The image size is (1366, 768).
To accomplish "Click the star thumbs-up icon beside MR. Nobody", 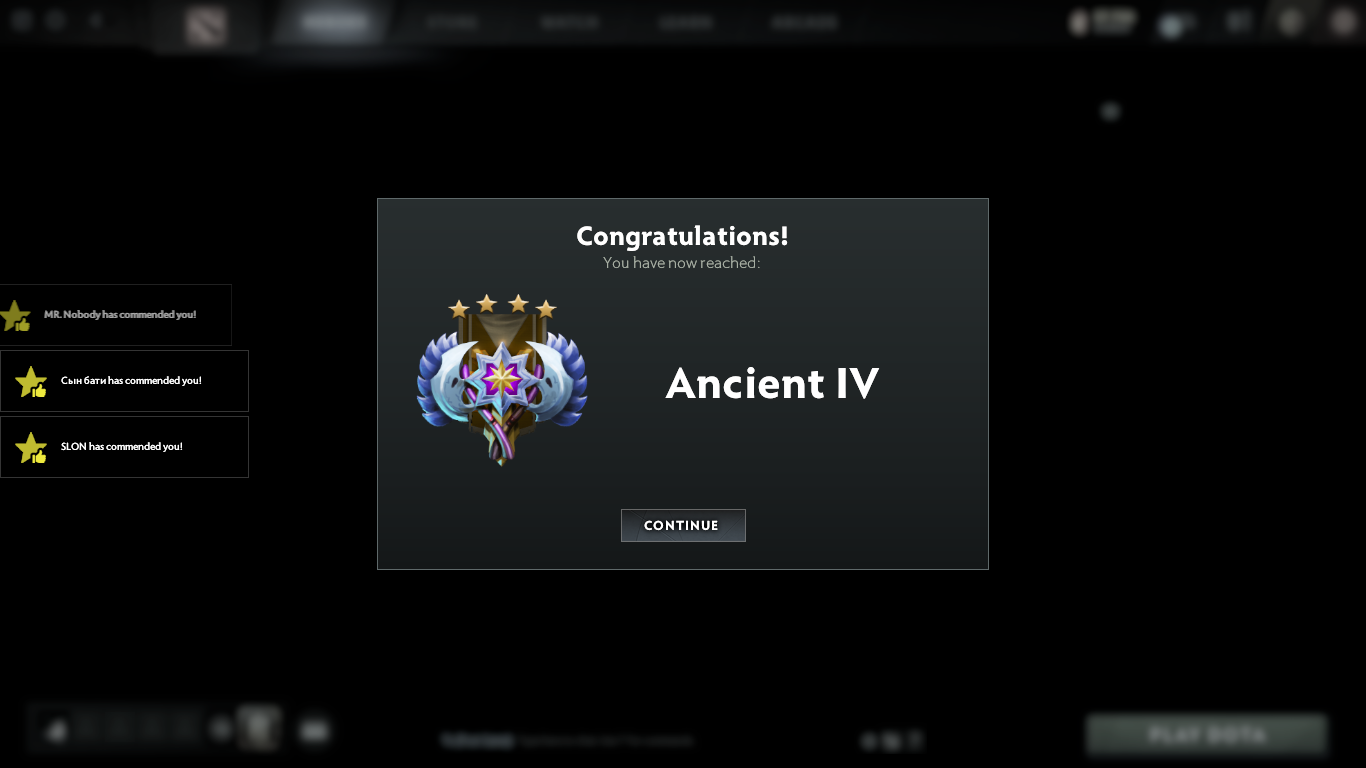I will click(15, 316).
